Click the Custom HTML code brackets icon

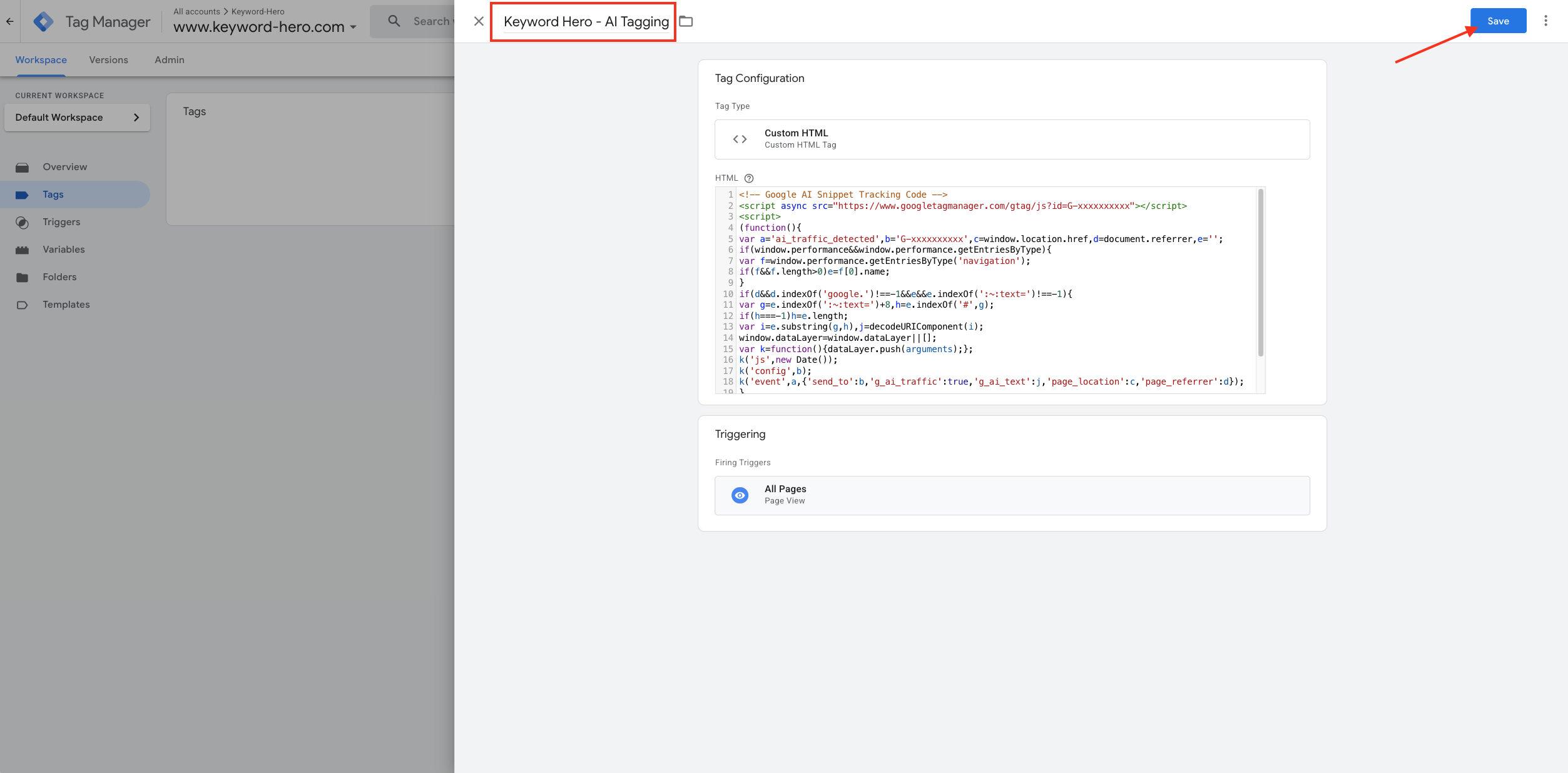[x=740, y=139]
